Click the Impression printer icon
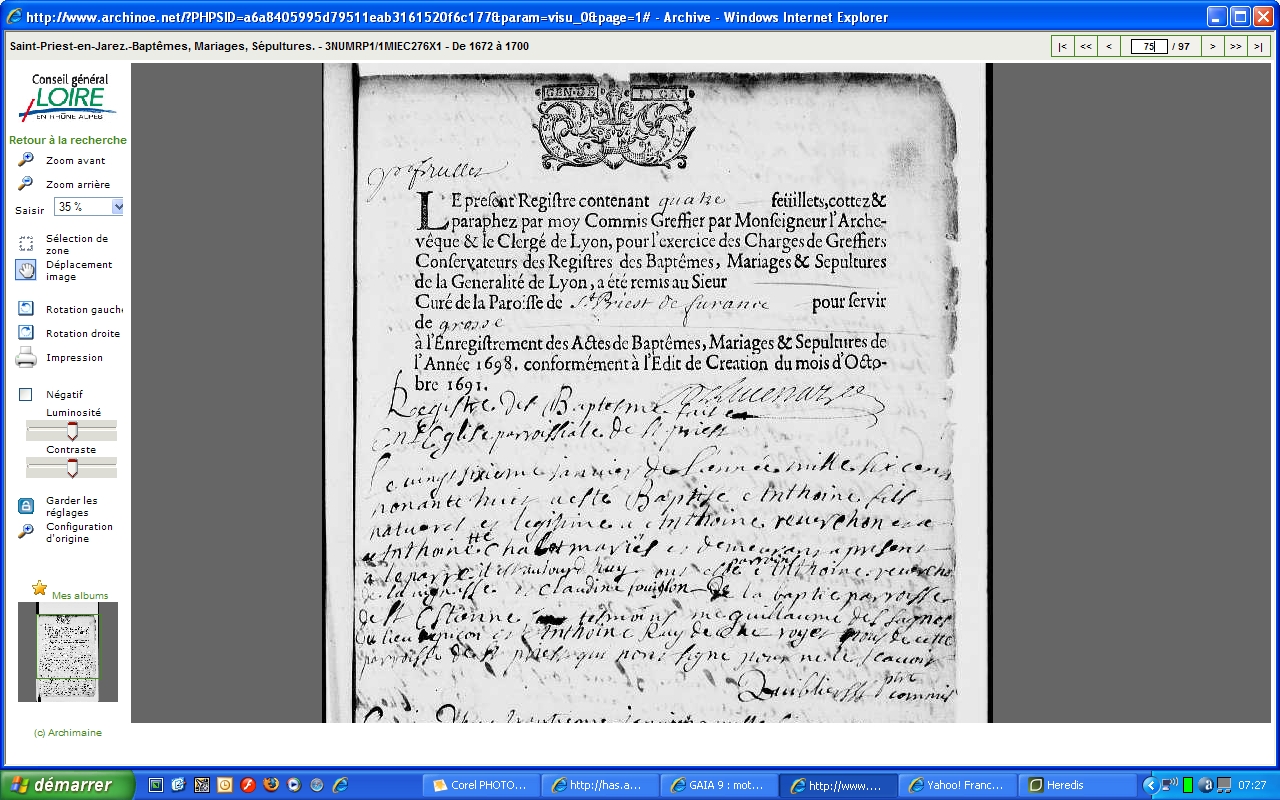 [26, 357]
